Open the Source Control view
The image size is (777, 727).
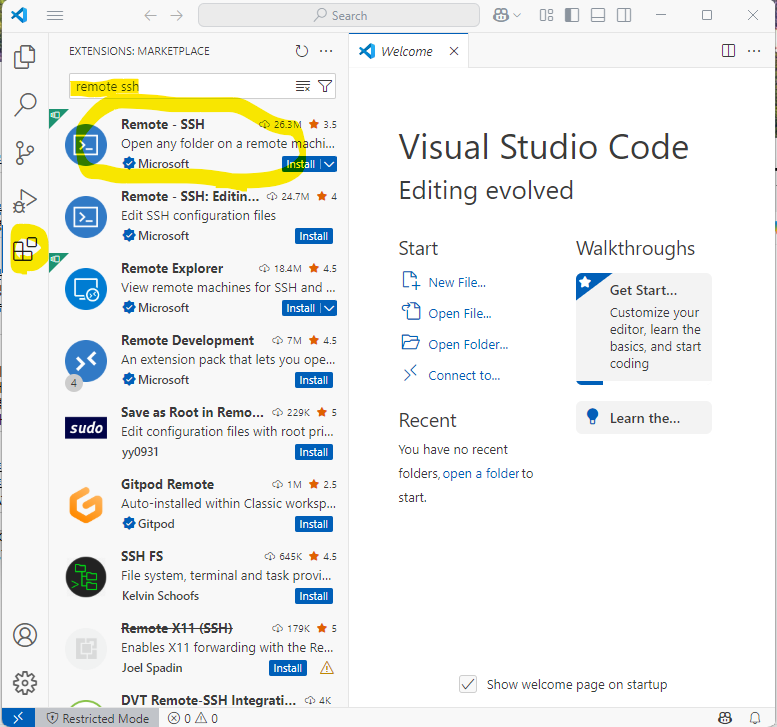click(24, 153)
